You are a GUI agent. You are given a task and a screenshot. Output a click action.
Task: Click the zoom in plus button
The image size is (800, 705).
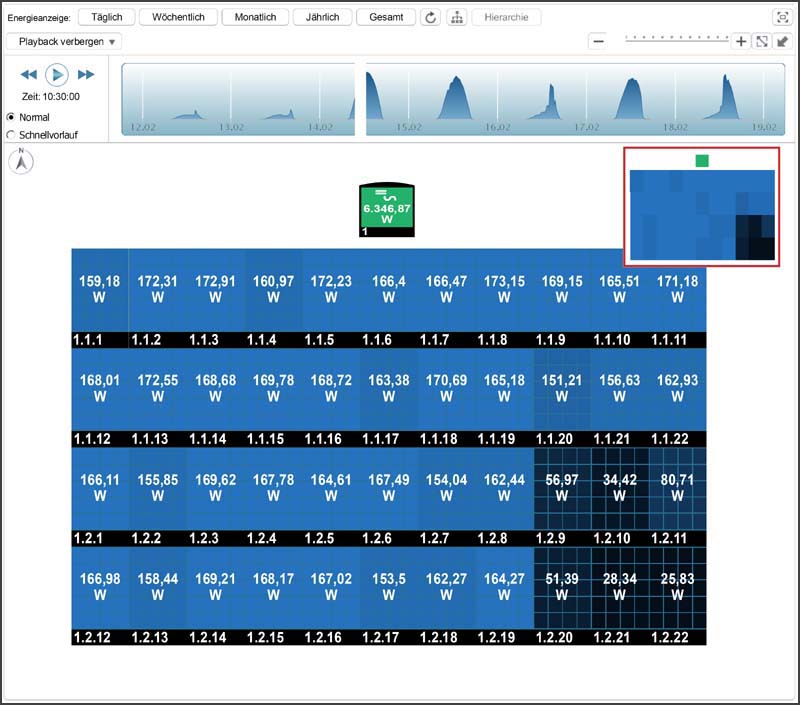coord(741,41)
